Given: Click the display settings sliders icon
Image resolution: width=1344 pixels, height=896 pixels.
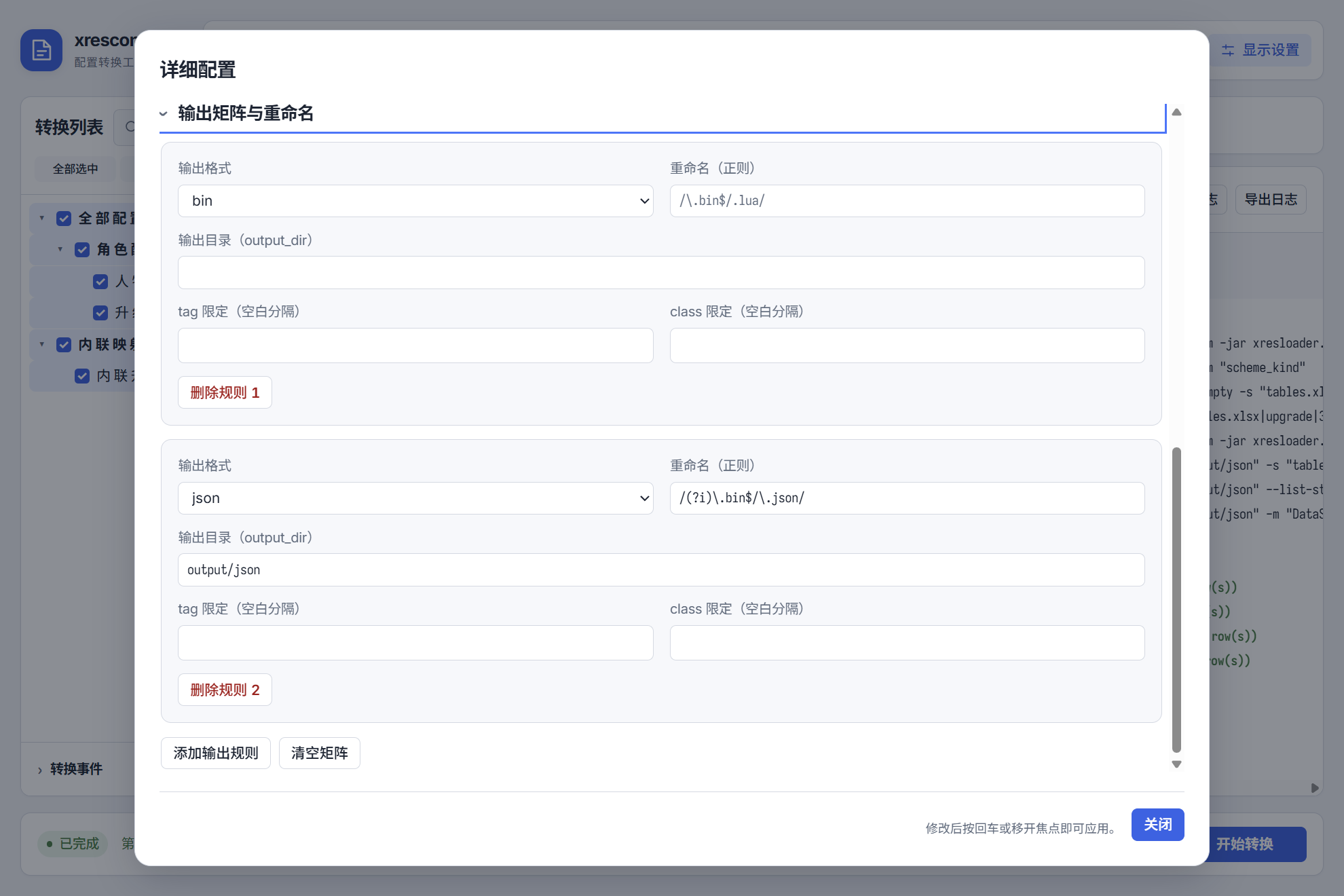Looking at the screenshot, I should (x=1228, y=50).
